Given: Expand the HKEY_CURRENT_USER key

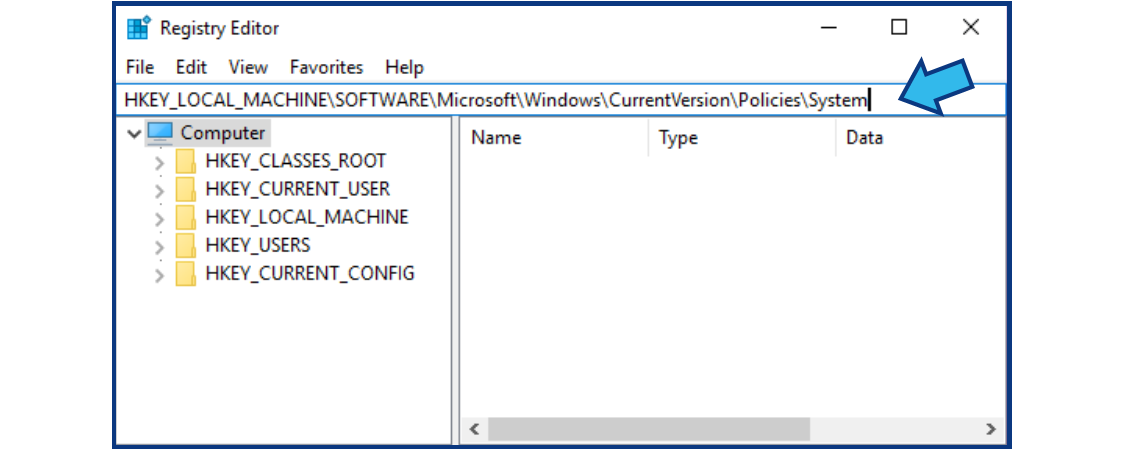Looking at the screenshot, I should click(159, 191).
